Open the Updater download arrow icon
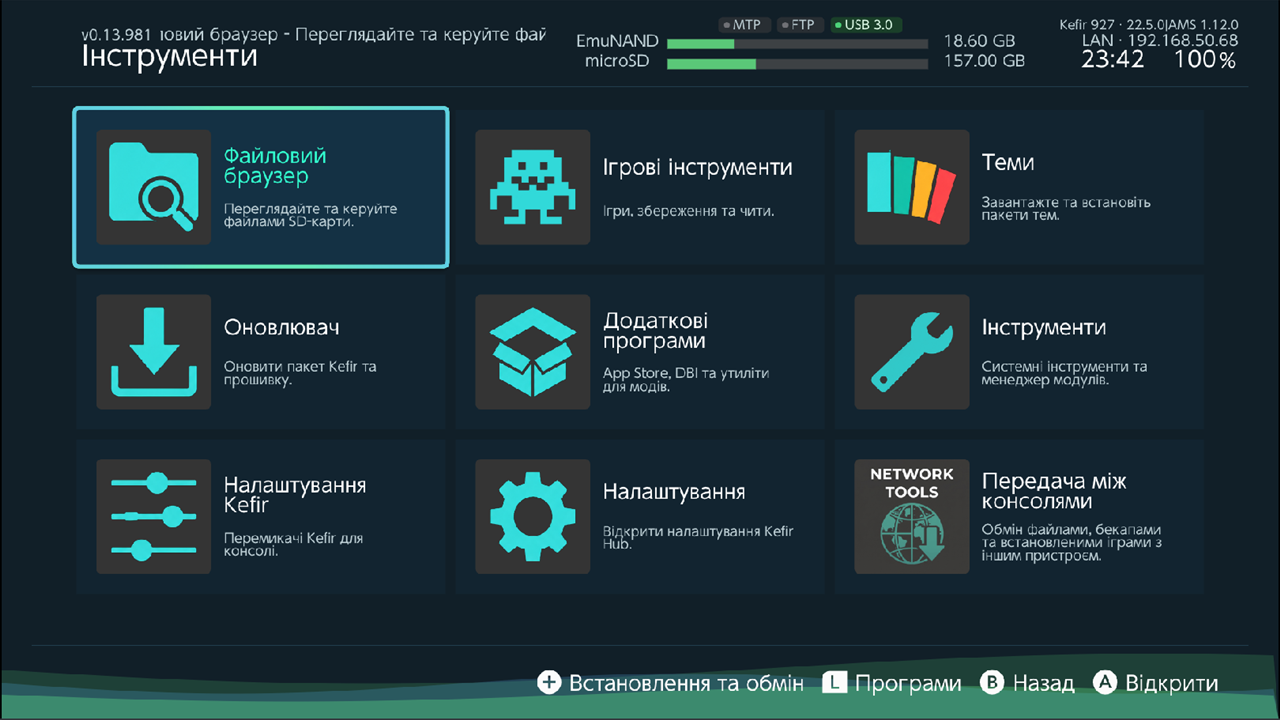This screenshot has width=1280, height=720. [153, 352]
